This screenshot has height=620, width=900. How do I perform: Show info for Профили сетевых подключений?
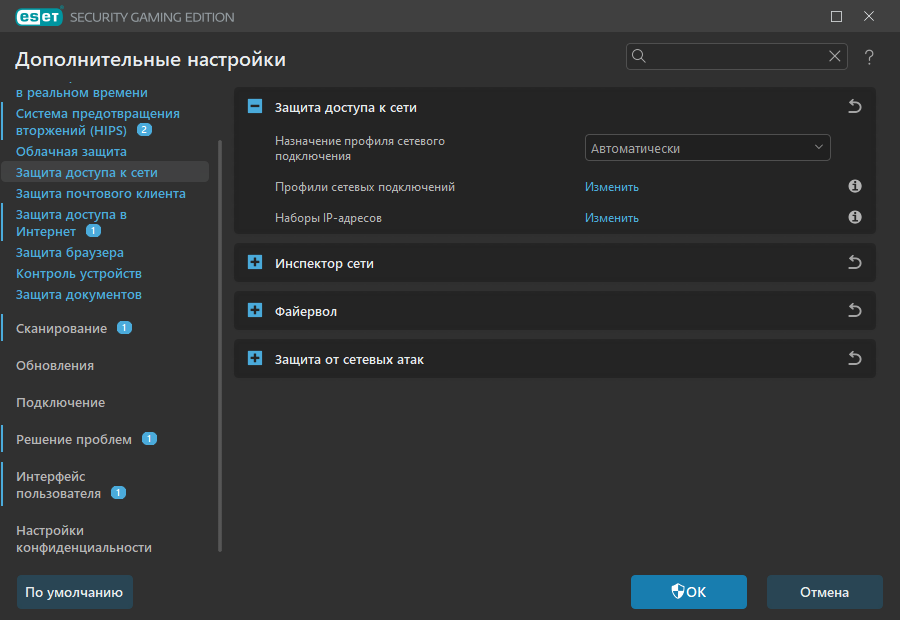[x=855, y=186]
